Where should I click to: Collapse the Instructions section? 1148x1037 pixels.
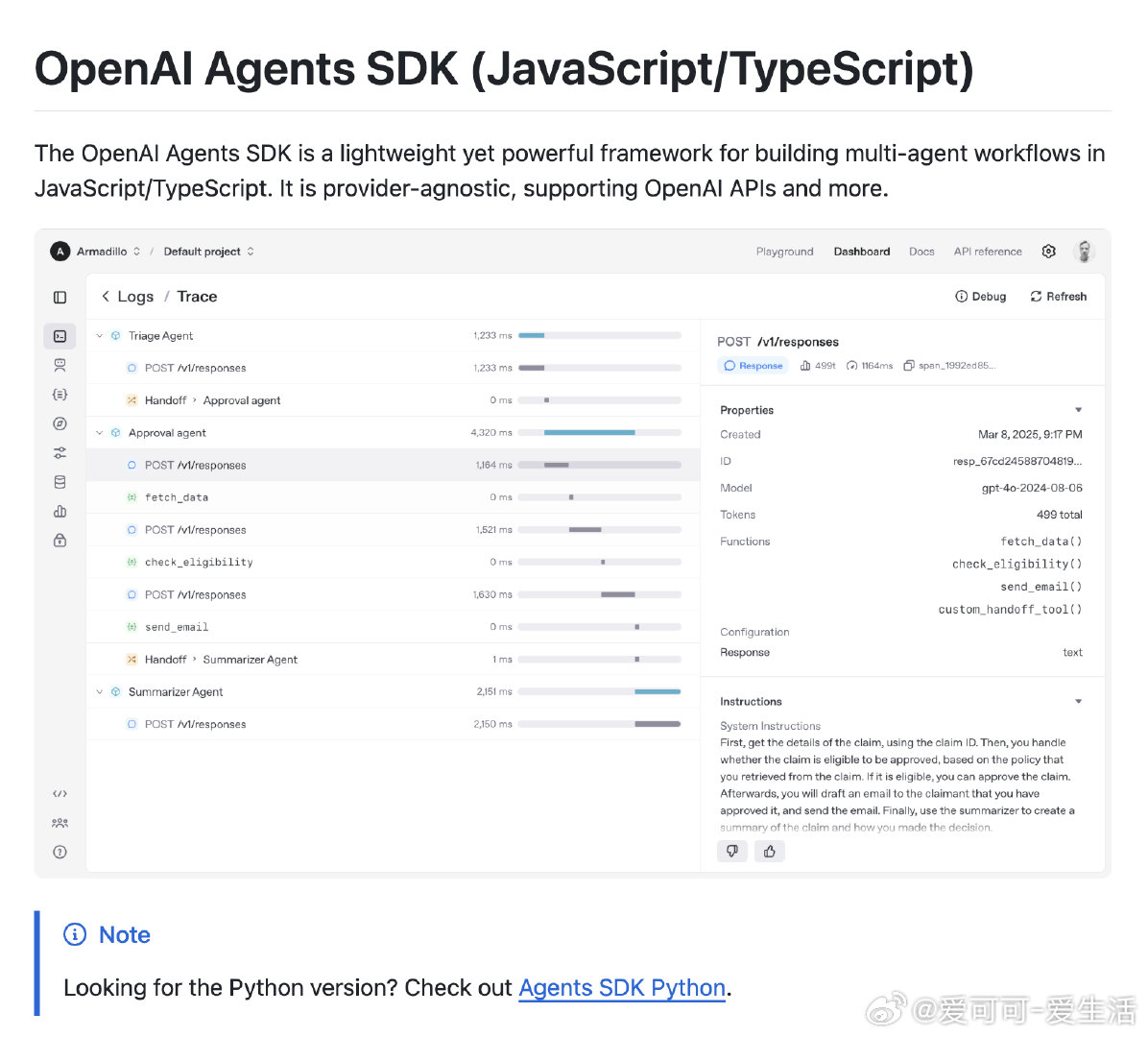1079,702
